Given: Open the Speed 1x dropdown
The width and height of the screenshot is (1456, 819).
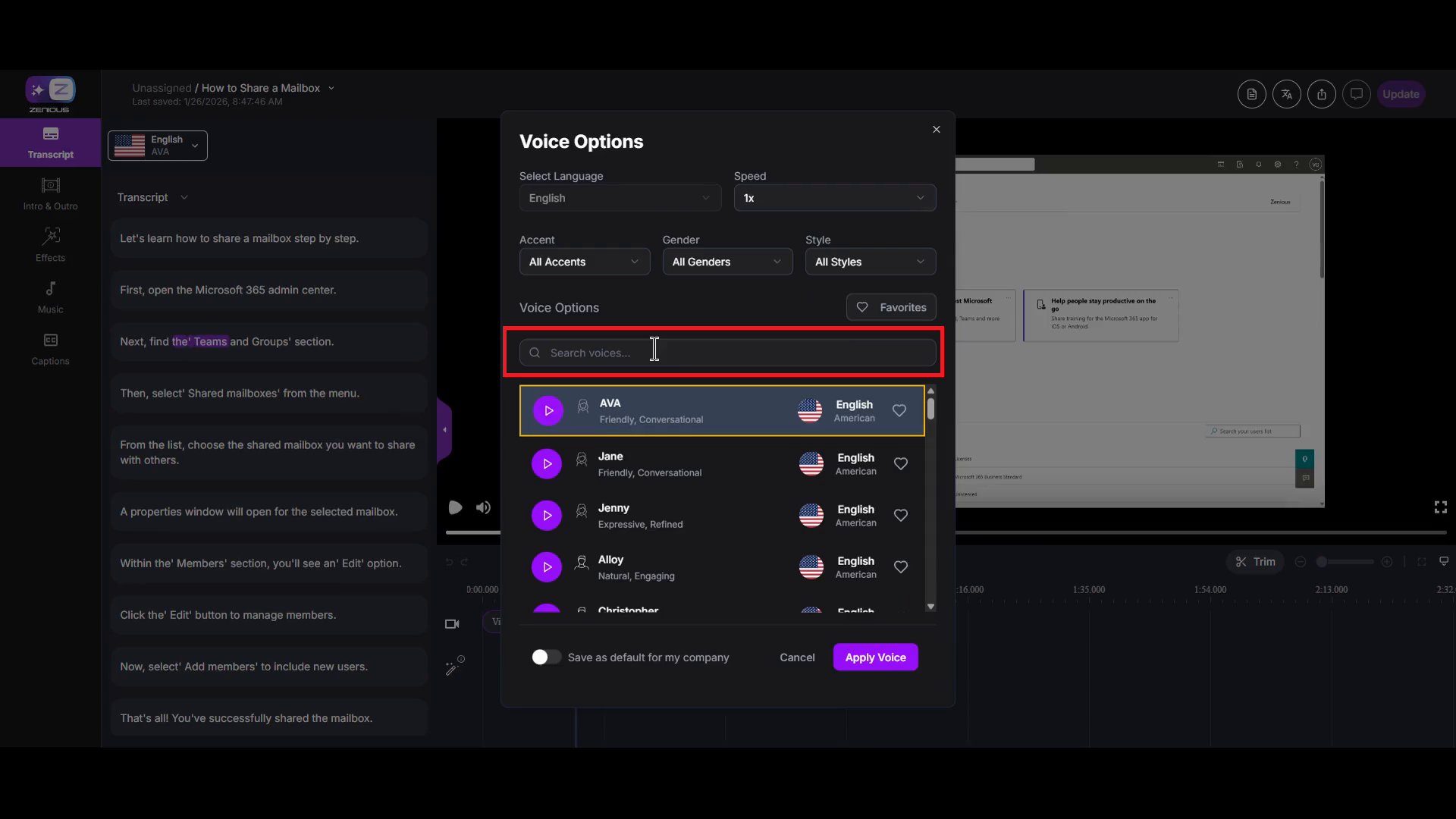Looking at the screenshot, I should pyautogui.click(x=834, y=198).
